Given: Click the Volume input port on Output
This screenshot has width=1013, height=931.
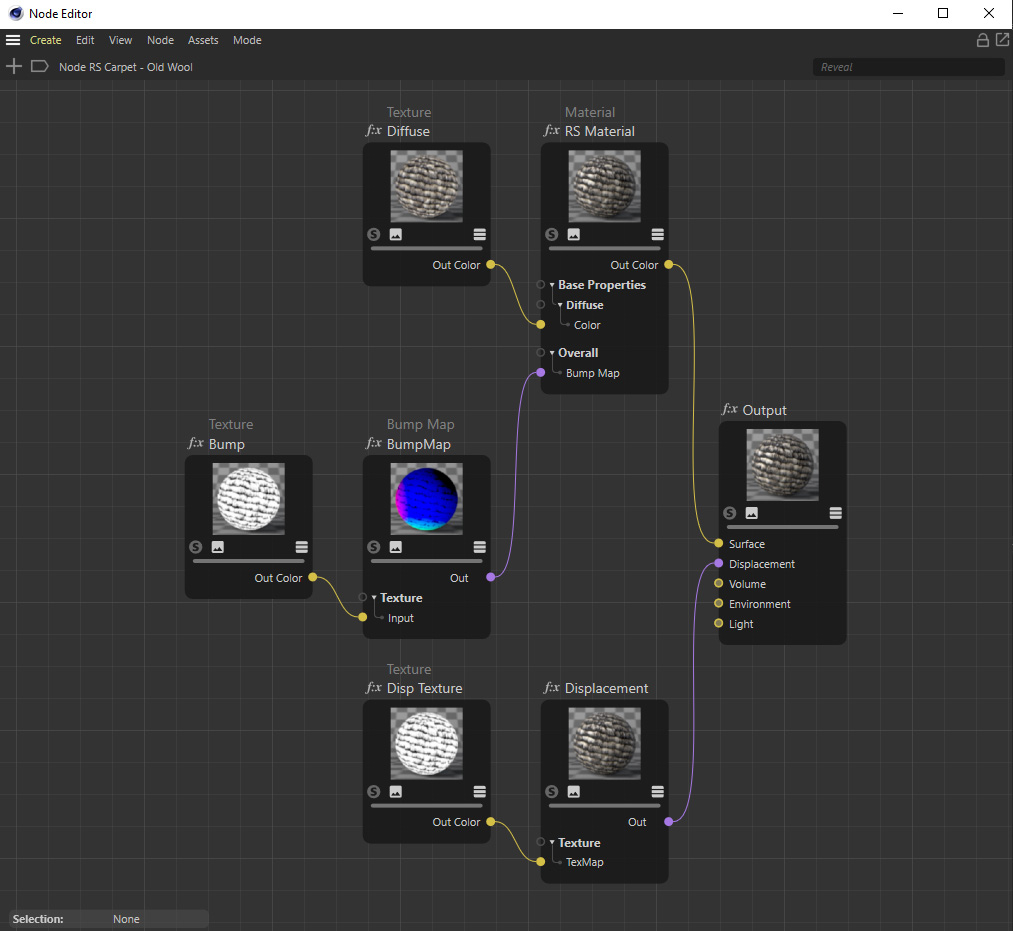Looking at the screenshot, I should (718, 584).
